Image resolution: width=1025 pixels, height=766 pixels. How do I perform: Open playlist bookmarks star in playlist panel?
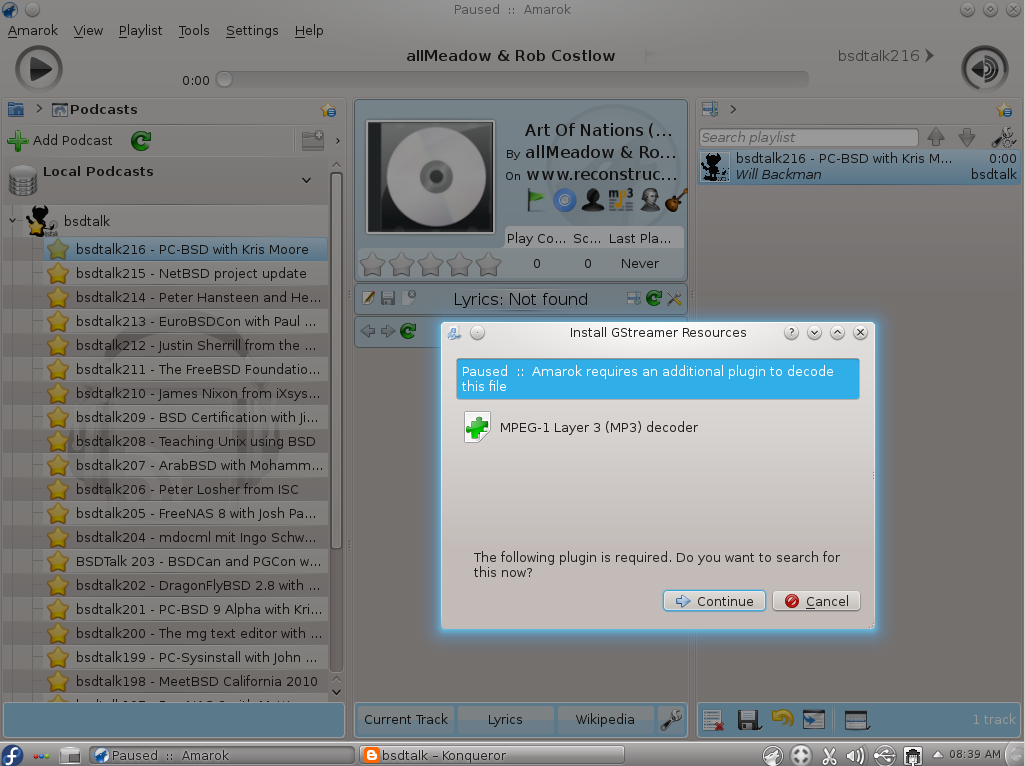pos(1004,110)
